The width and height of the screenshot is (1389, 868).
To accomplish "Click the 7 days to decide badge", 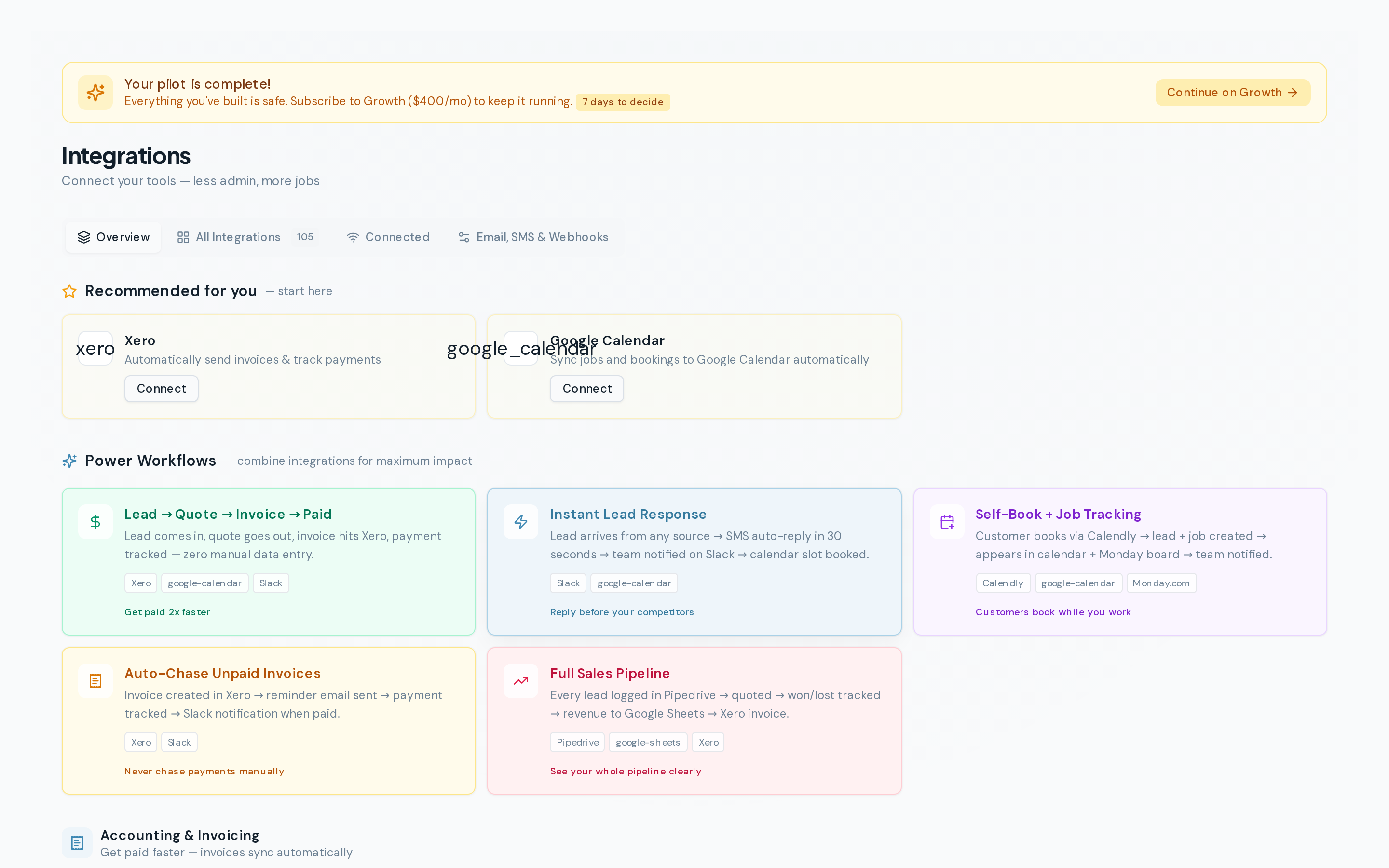I will [x=623, y=102].
